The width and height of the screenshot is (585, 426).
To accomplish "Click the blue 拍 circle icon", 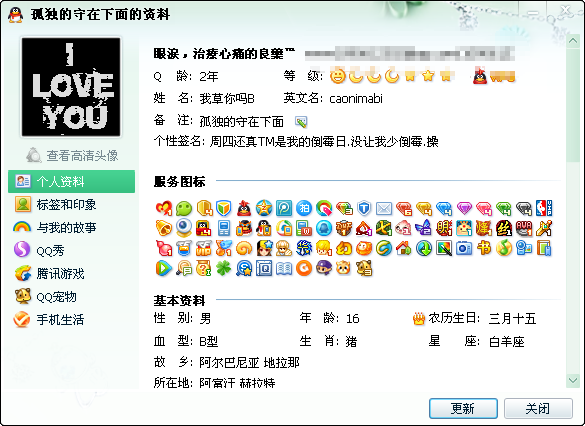I will tap(304, 209).
